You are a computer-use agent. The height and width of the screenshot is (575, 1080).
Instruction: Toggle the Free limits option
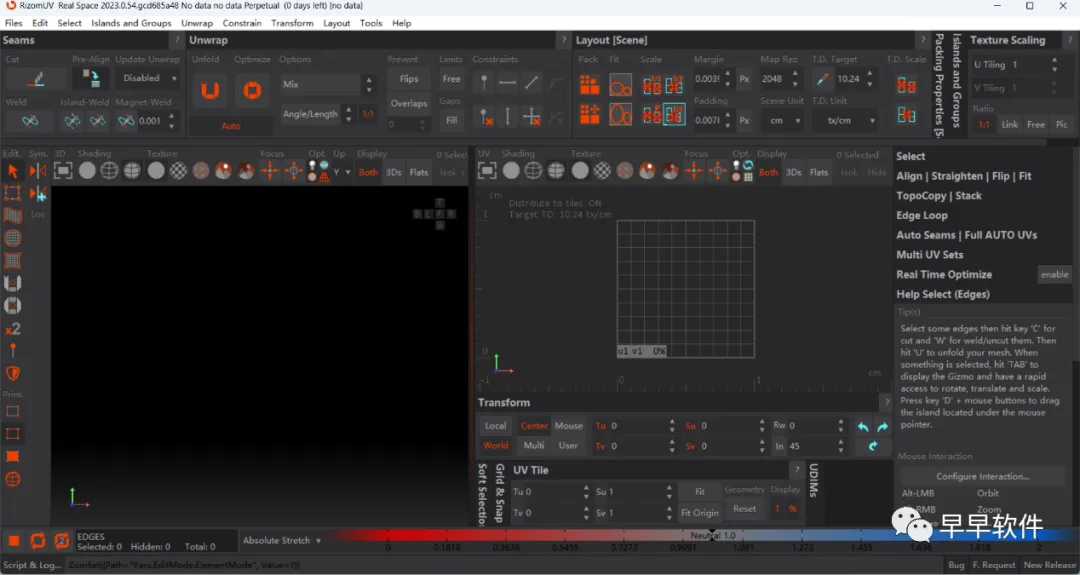[x=451, y=79]
